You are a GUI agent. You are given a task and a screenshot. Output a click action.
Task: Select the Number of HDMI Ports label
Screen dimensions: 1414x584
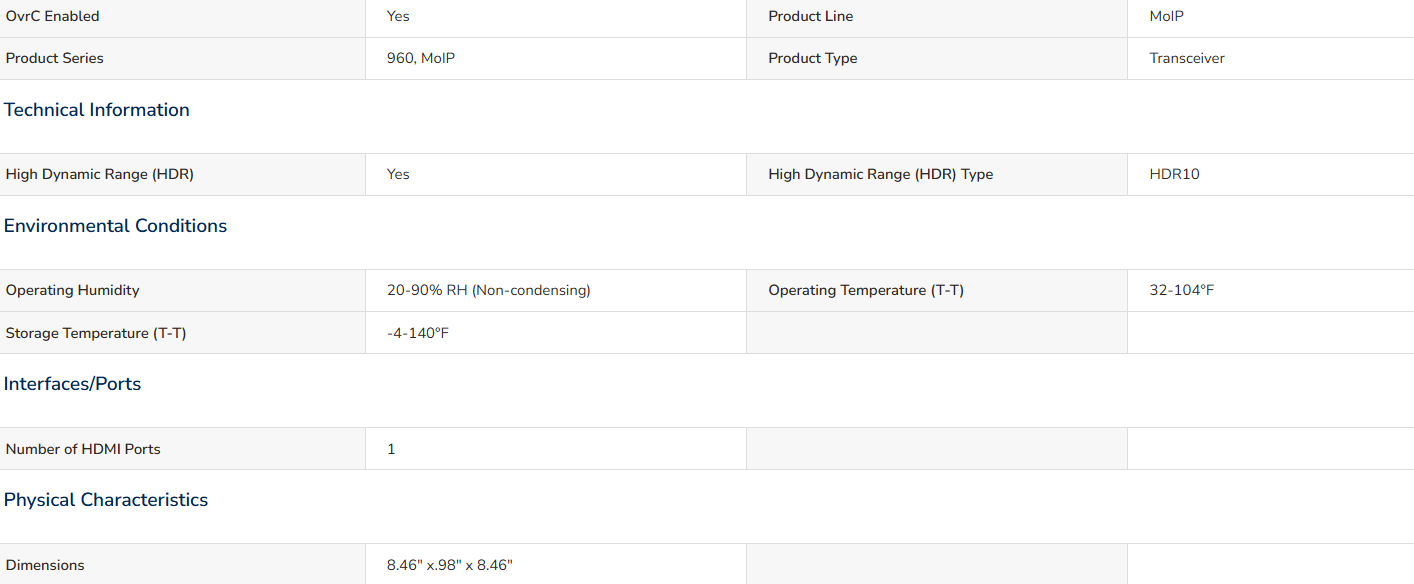tap(83, 449)
